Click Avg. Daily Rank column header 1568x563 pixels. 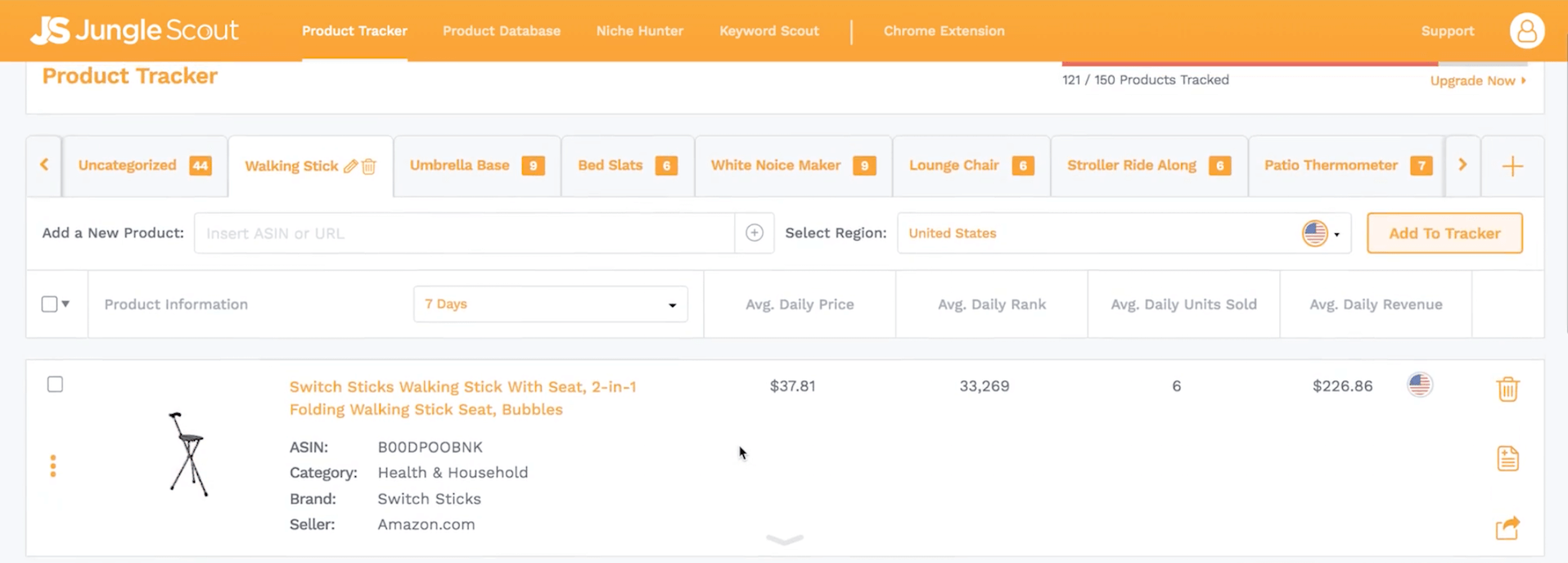[x=991, y=304]
